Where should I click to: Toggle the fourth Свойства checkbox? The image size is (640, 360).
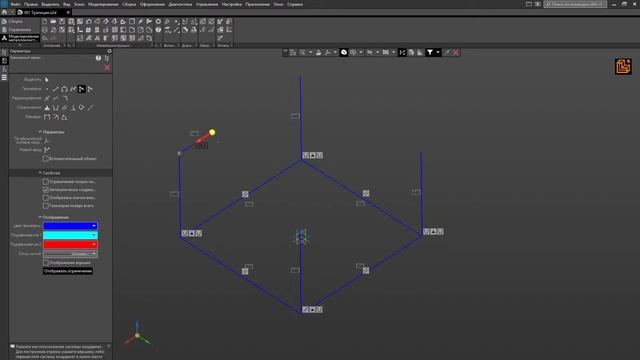click(x=46, y=206)
